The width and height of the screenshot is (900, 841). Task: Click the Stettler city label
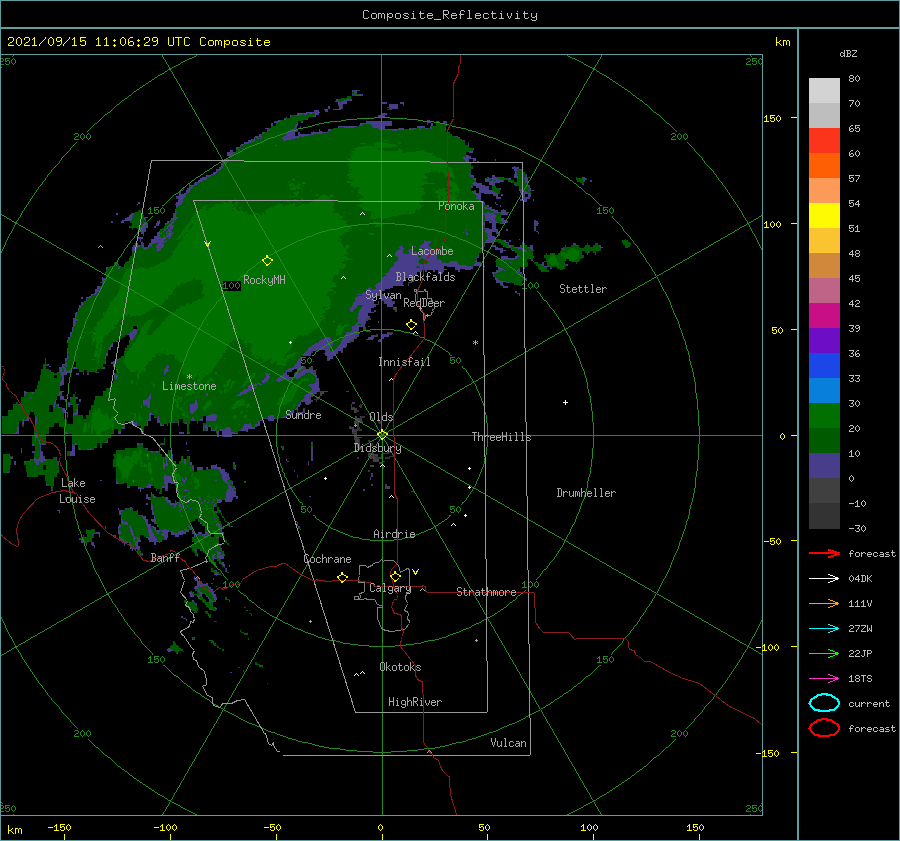point(583,289)
